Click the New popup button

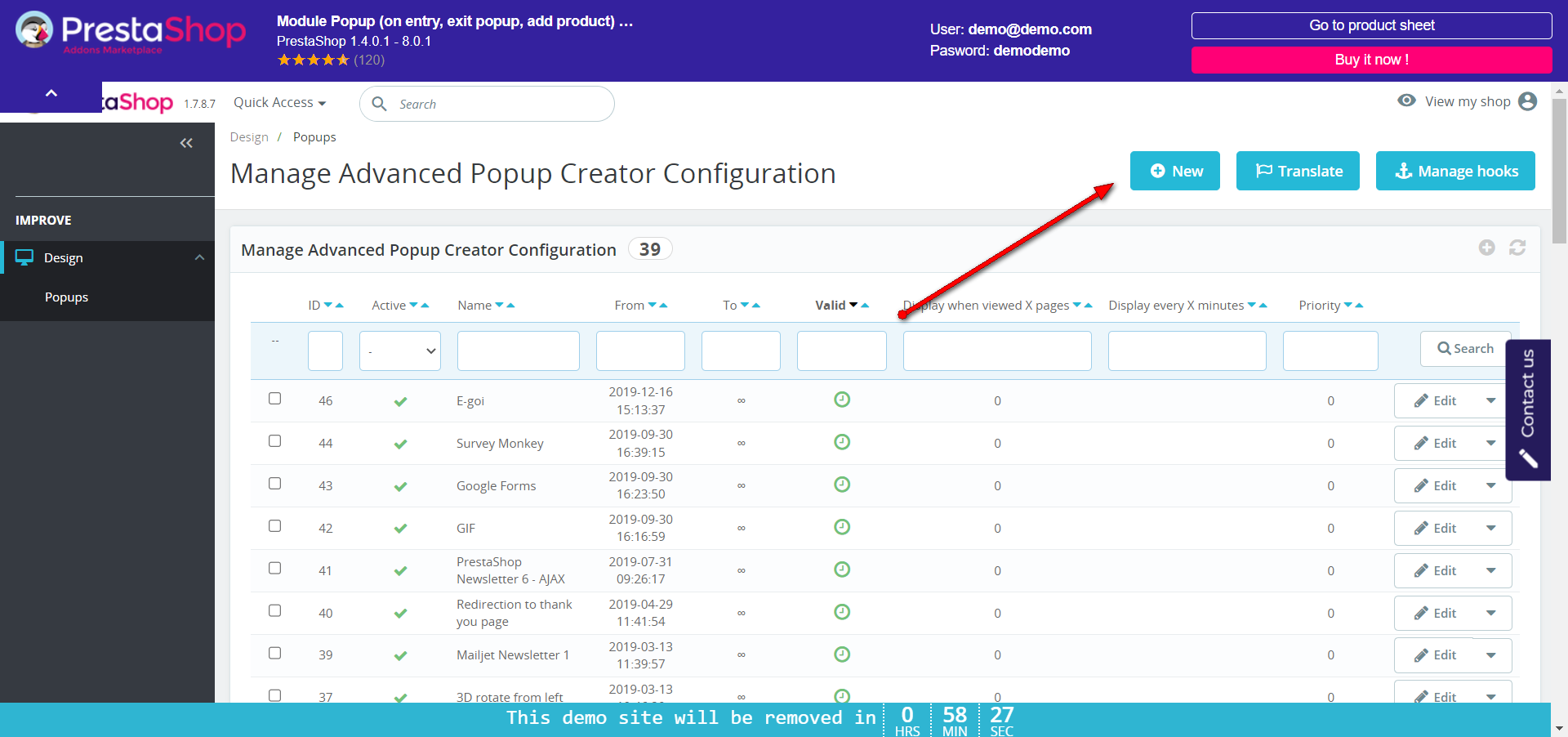pos(1175,171)
